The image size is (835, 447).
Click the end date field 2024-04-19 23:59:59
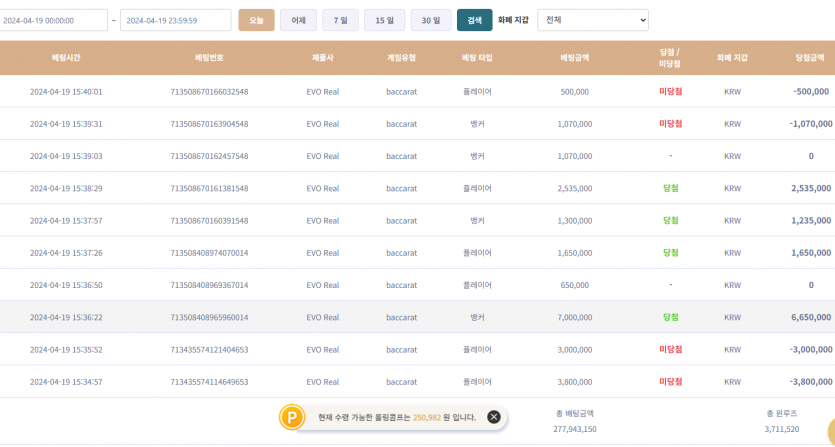175,20
